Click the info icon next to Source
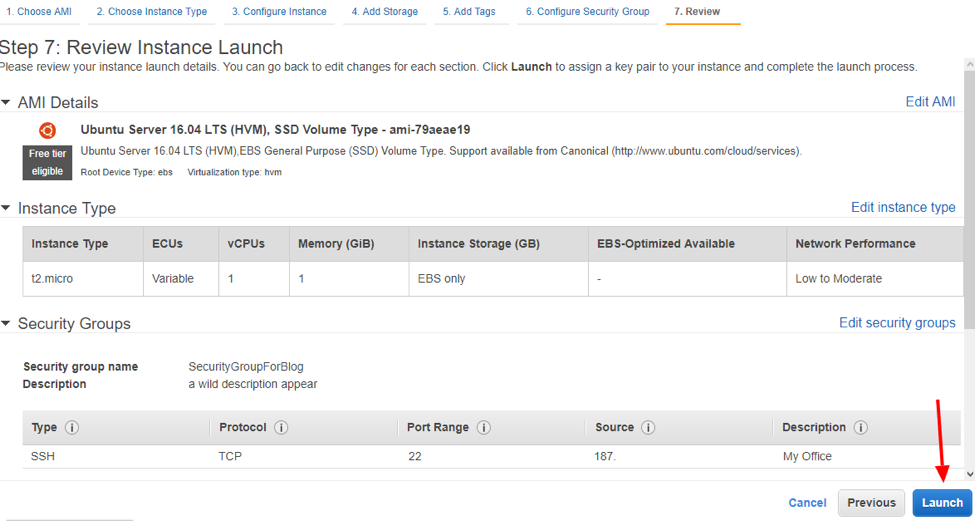 (x=649, y=428)
